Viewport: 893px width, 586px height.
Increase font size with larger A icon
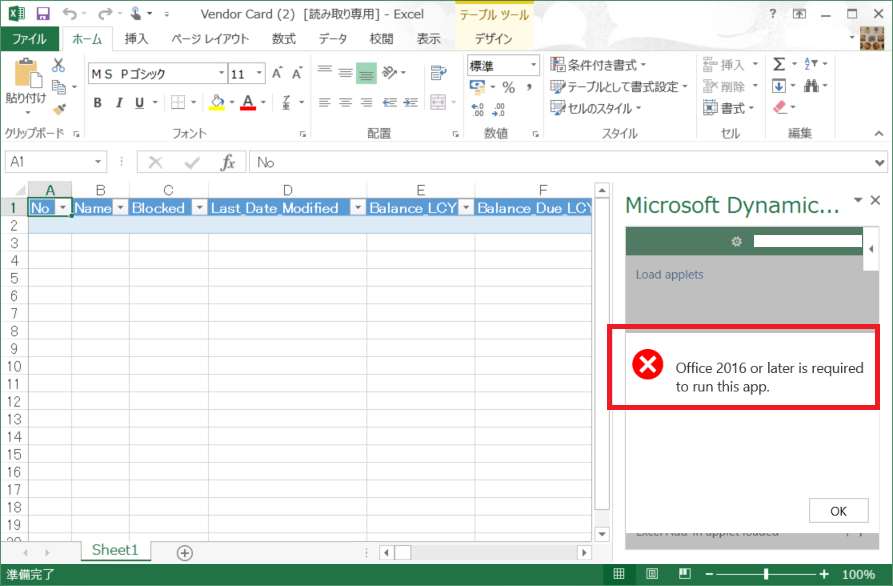pyautogui.click(x=277, y=73)
